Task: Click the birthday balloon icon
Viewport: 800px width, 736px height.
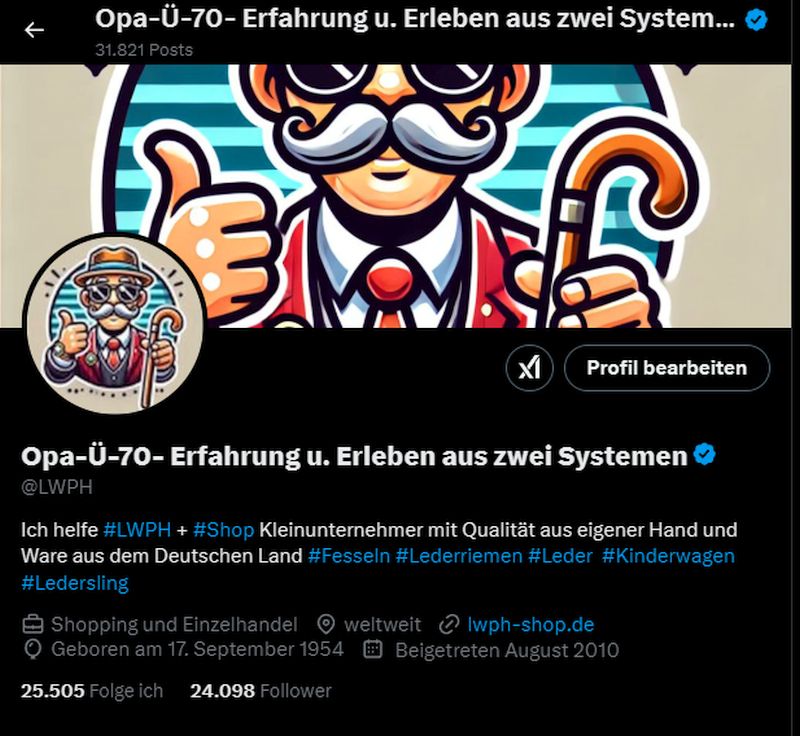Action: click(x=33, y=650)
